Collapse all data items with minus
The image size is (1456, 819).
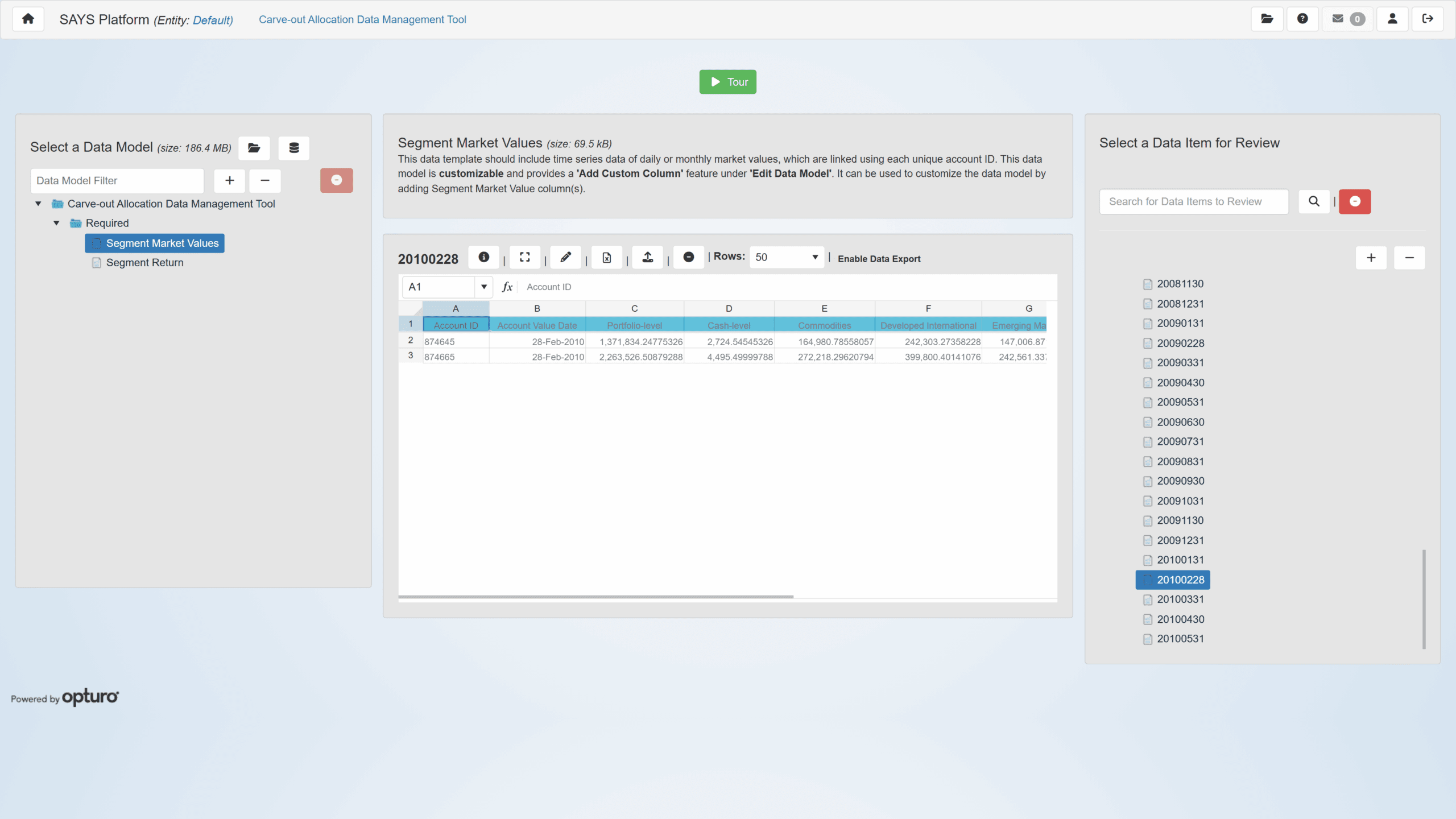click(1409, 258)
